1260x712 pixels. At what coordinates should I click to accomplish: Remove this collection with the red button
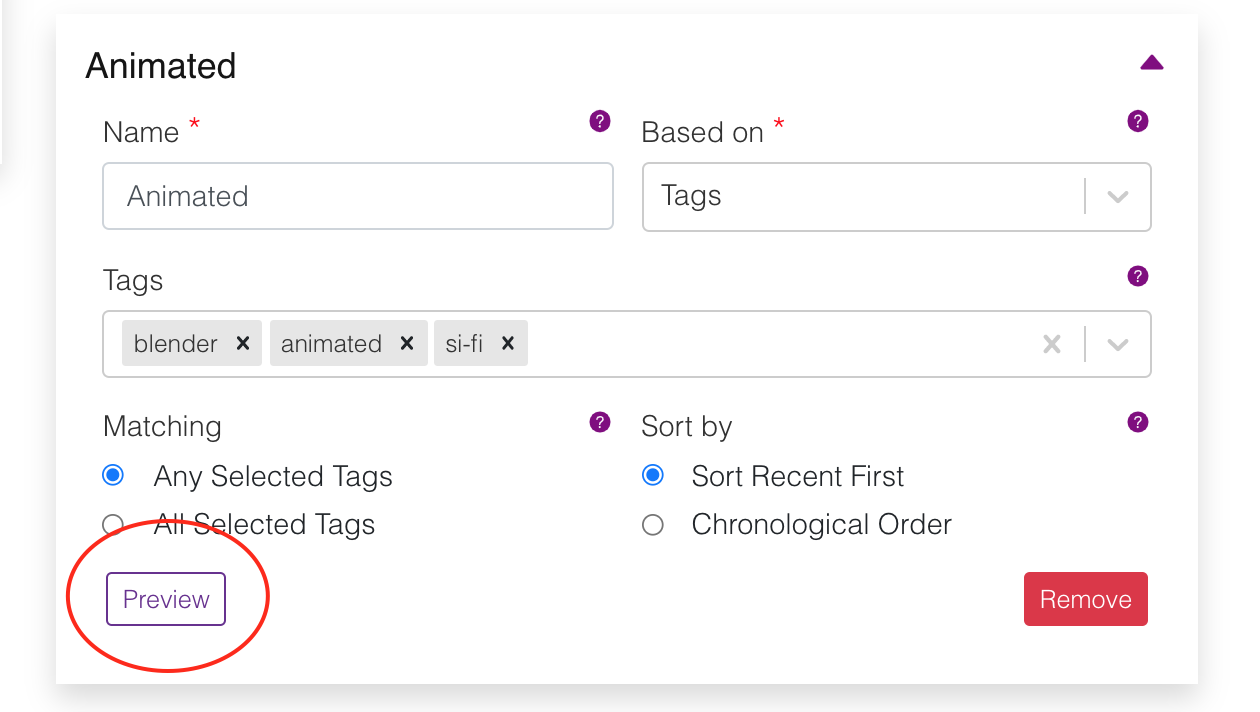coord(1085,599)
